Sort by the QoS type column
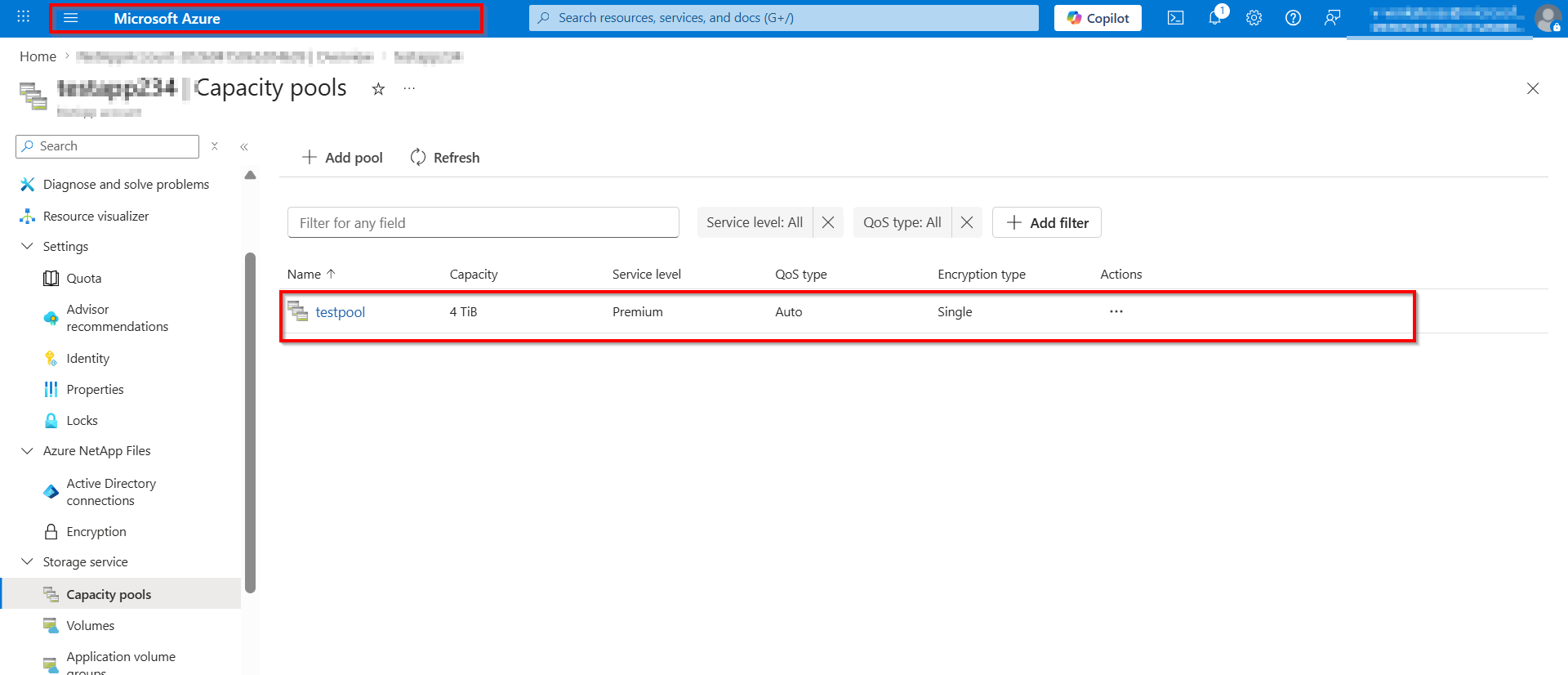1568x675 pixels. [x=801, y=275]
